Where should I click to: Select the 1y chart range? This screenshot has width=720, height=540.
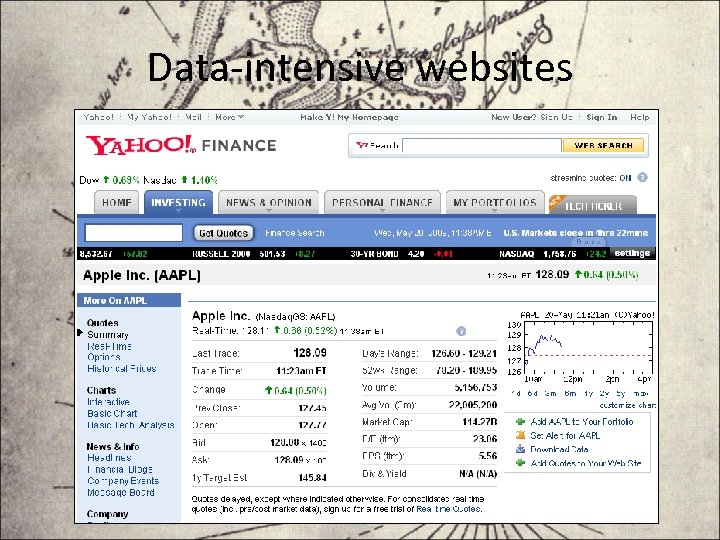coord(589,394)
